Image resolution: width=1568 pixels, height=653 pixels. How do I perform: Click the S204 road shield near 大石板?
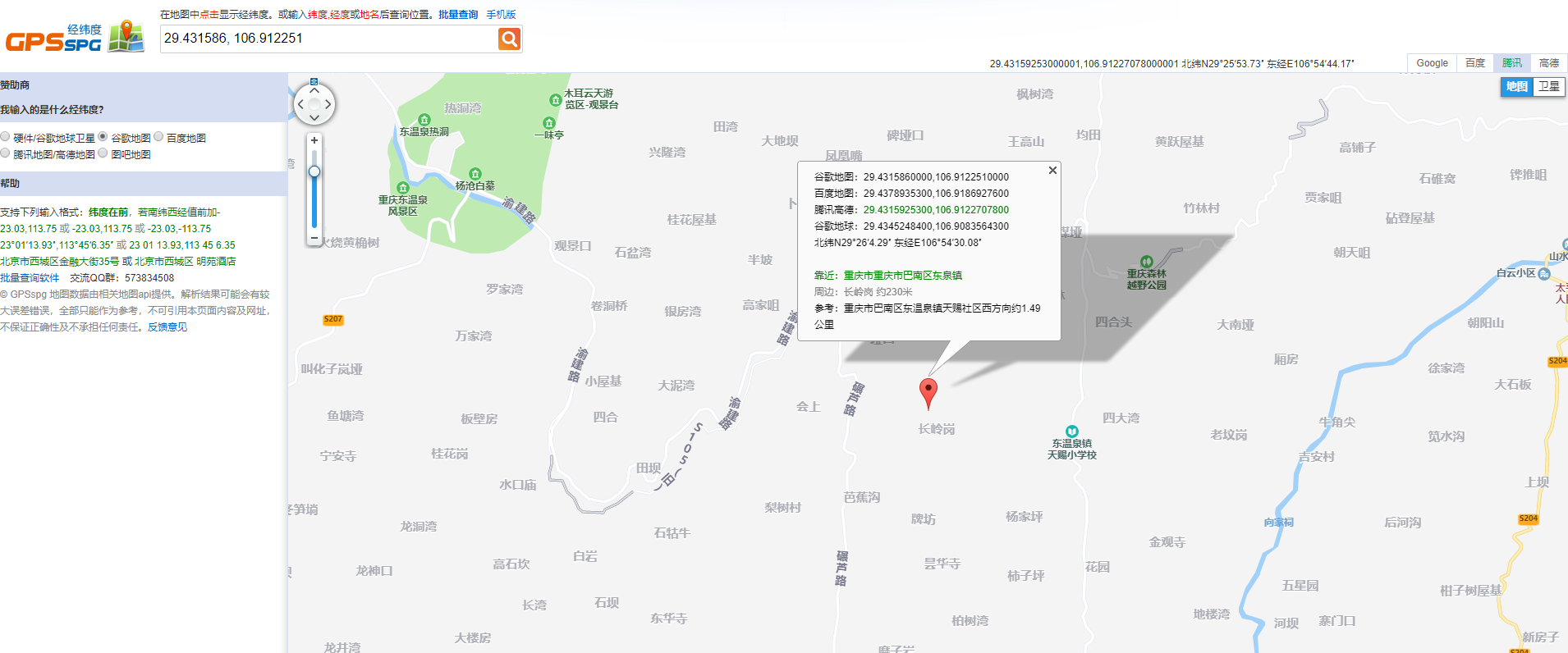[1557, 361]
